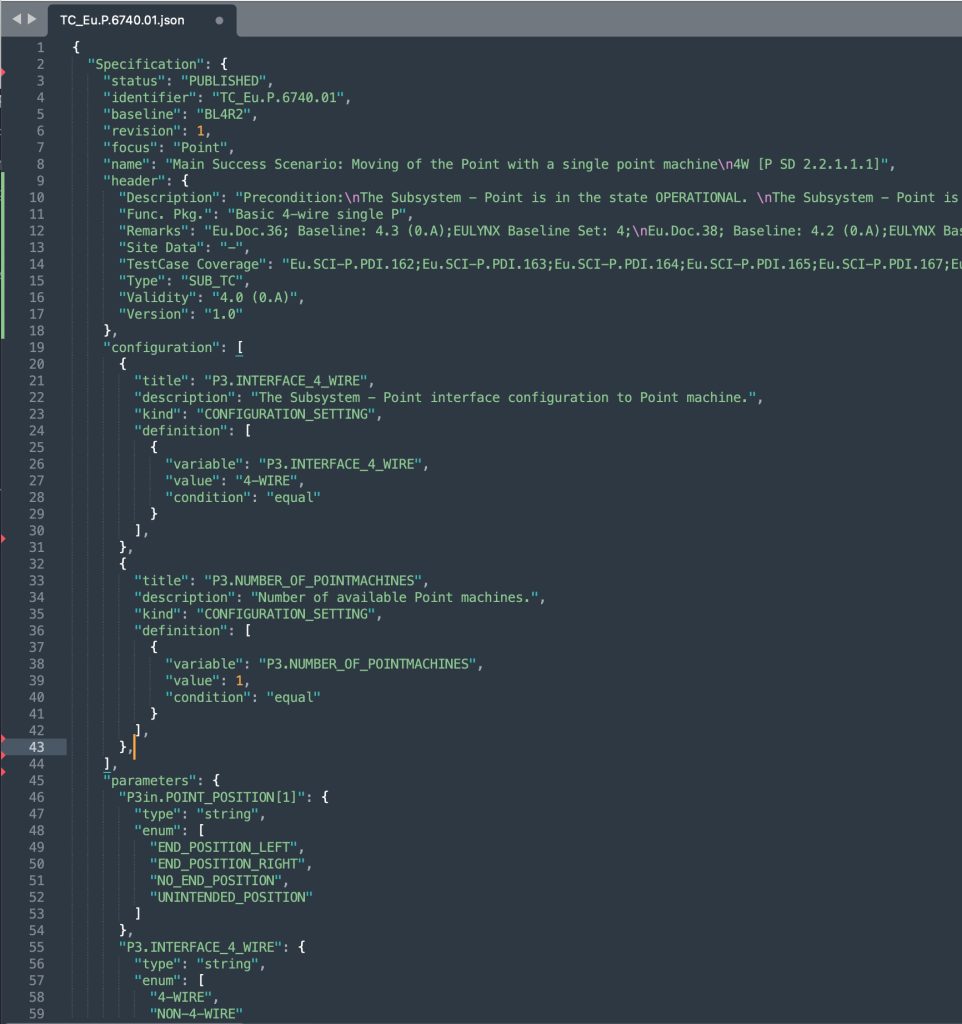Click the "NON-4-WIRE" enum entry
The image size is (962, 1024).
(x=196, y=1014)
